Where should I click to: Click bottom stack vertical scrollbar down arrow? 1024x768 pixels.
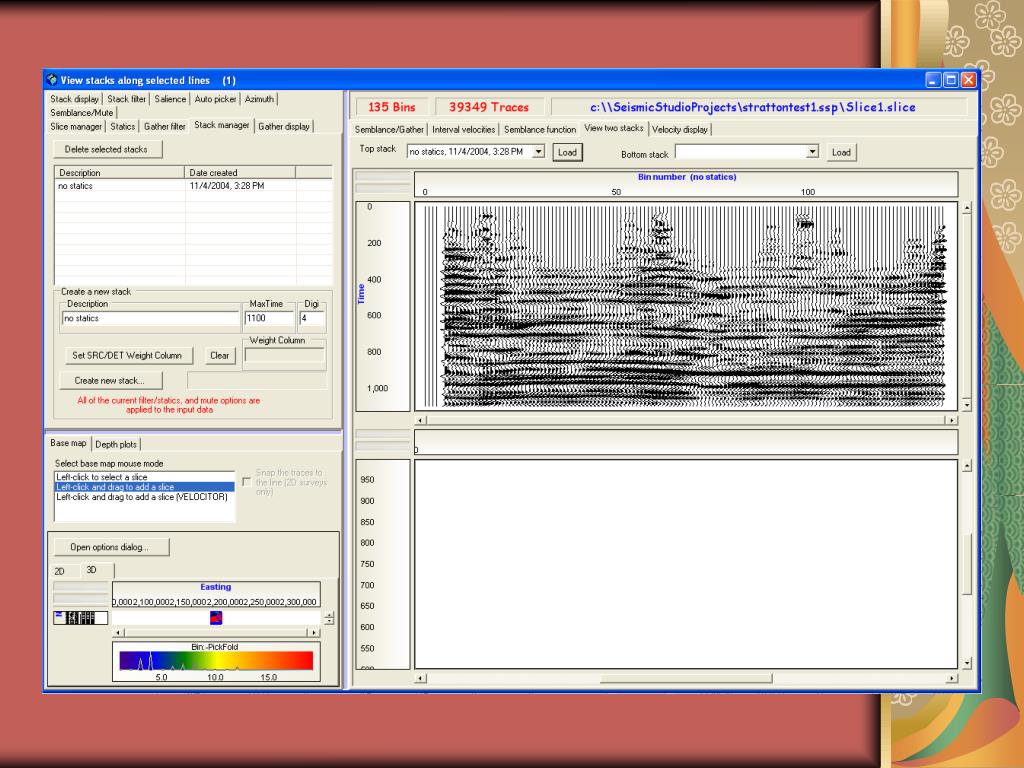[x=967, y=663]
